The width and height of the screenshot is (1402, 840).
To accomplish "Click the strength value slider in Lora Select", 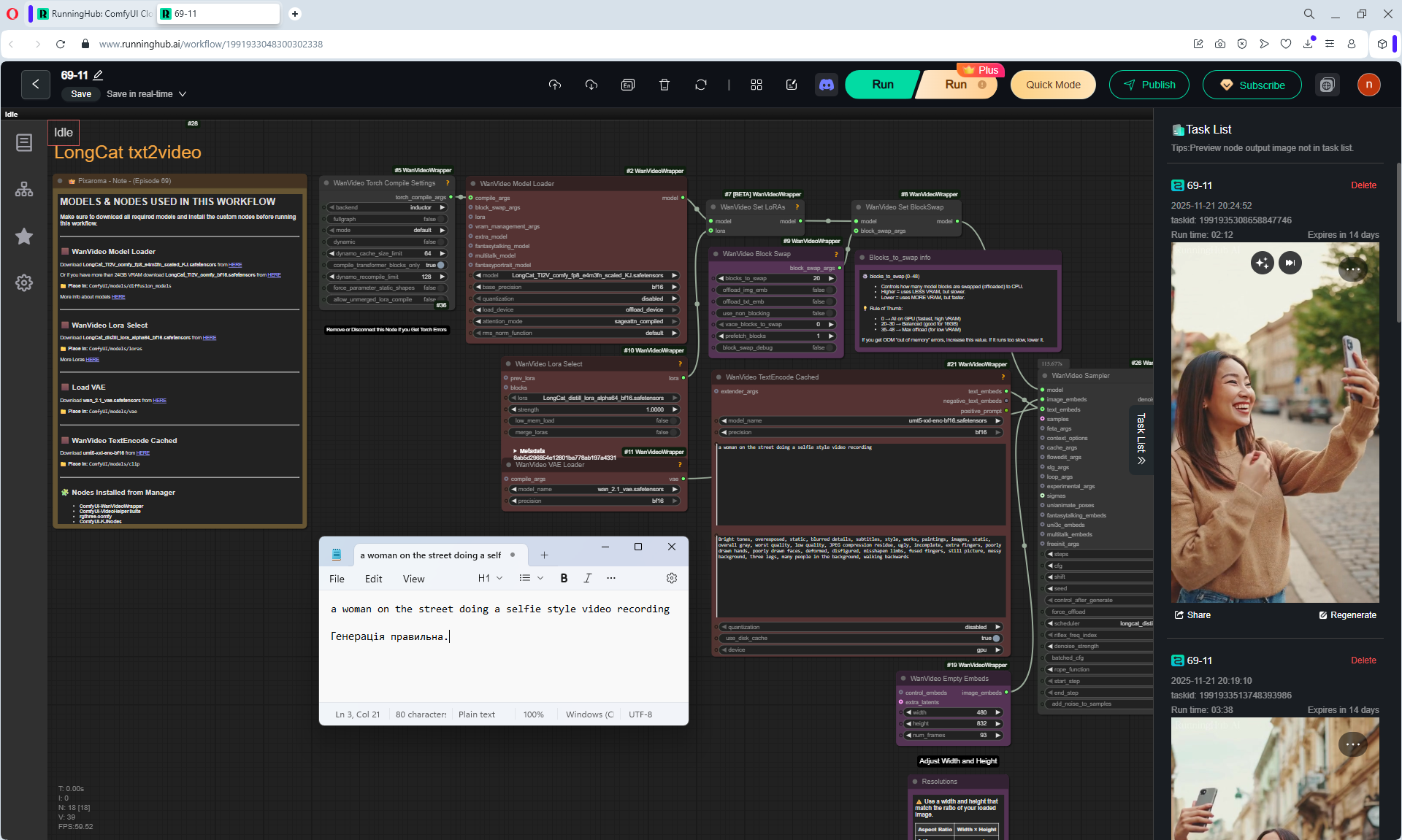I will coord(595,409).
